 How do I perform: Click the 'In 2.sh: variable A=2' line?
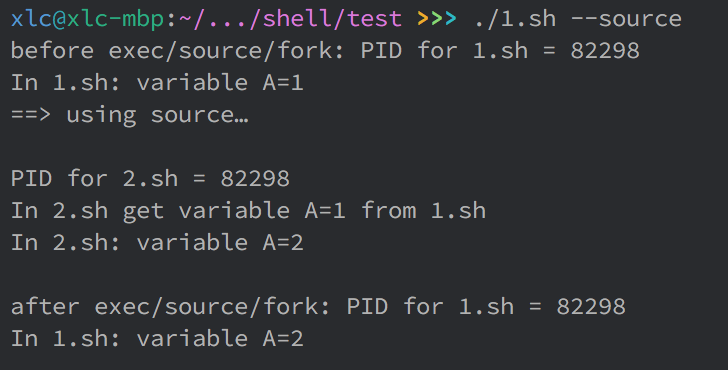[x=157, y=243]
